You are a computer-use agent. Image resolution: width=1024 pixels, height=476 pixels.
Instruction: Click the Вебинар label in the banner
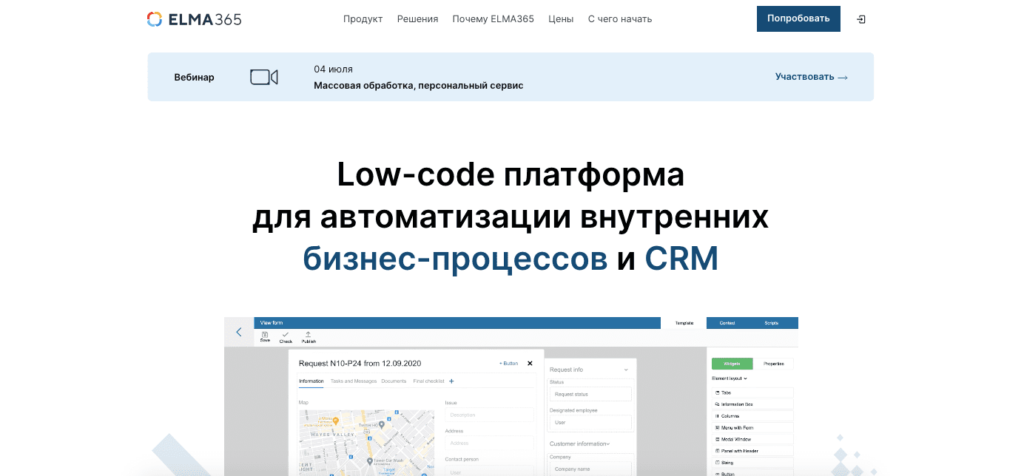tap(194, 77)
